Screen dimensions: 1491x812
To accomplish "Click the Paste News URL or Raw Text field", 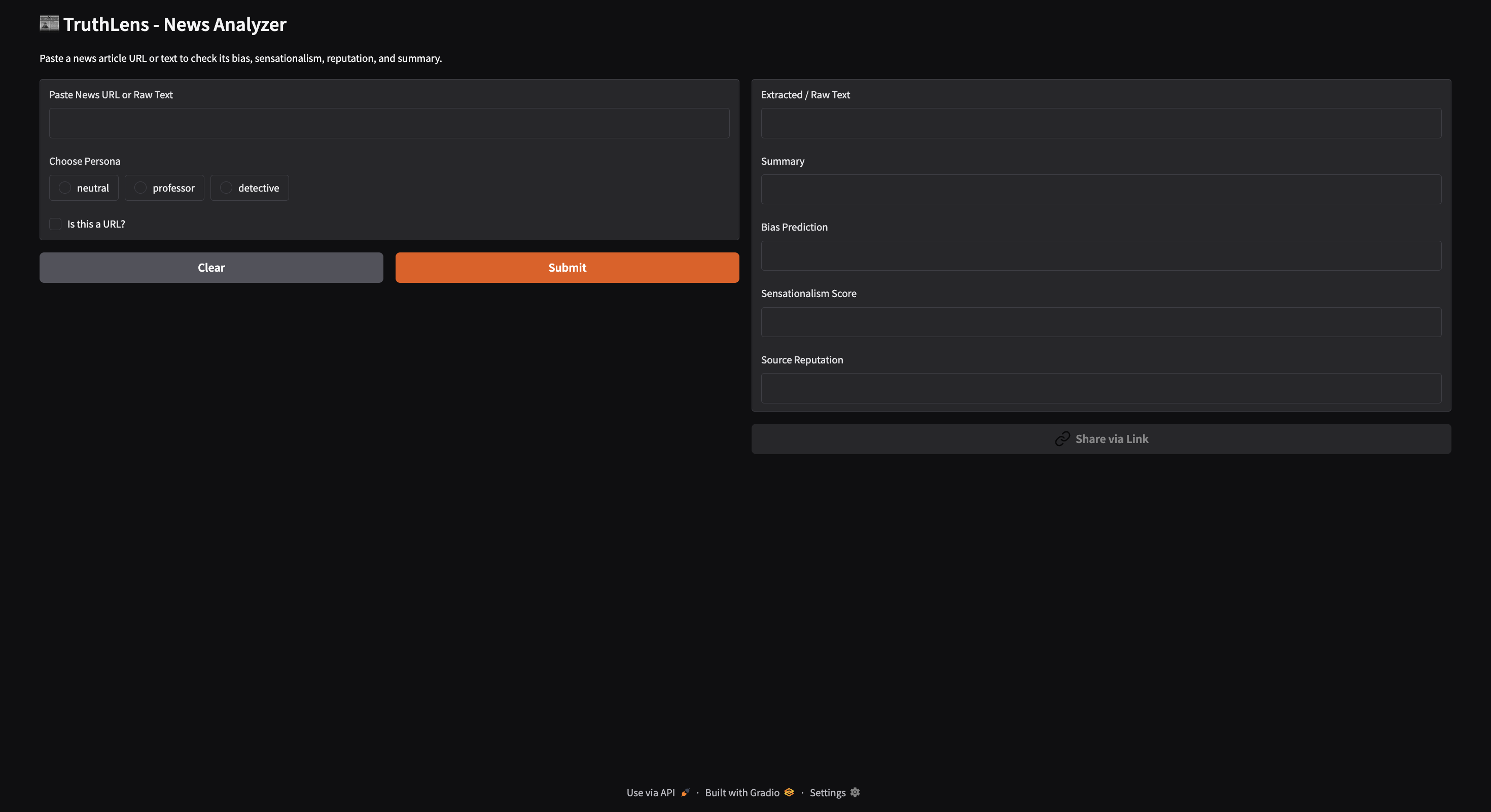I will 389,123.
